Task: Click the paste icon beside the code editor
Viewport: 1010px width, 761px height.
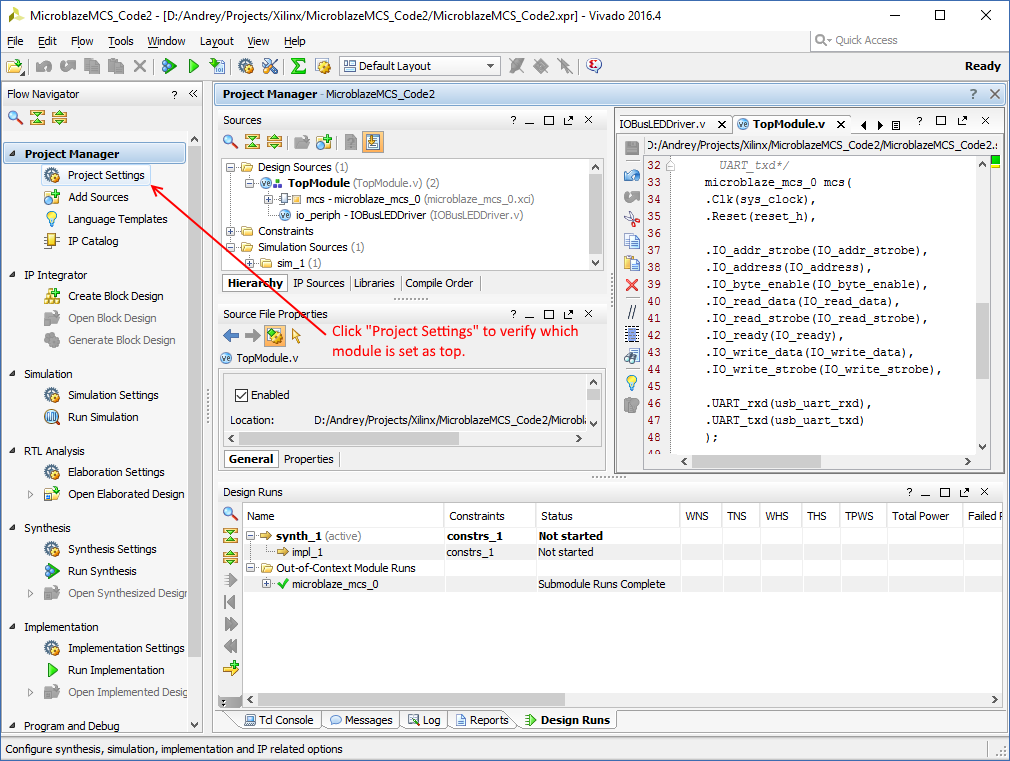Action: coord(631,262)
